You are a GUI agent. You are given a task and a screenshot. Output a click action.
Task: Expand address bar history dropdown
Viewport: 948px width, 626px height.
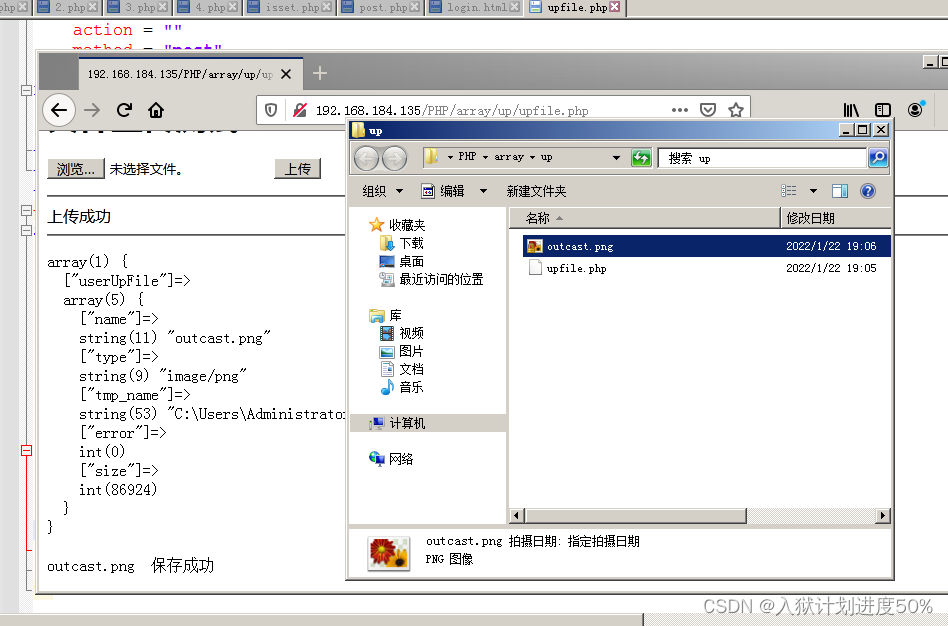[x=616, y=158]
